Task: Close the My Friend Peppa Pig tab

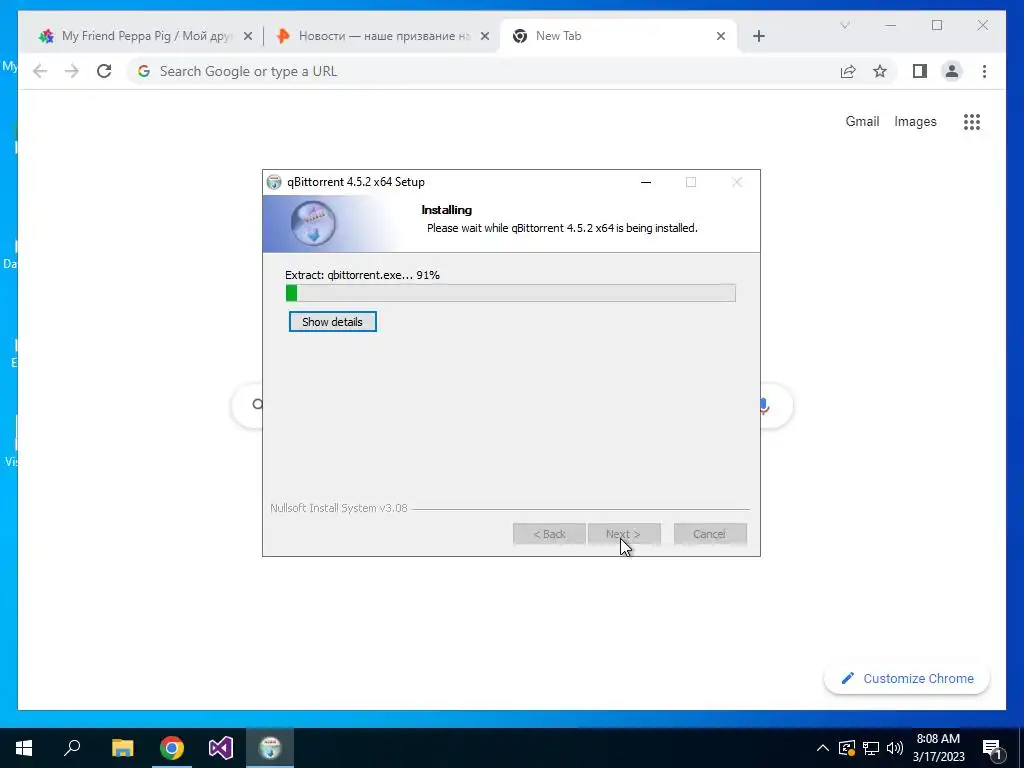Action: 248,37
